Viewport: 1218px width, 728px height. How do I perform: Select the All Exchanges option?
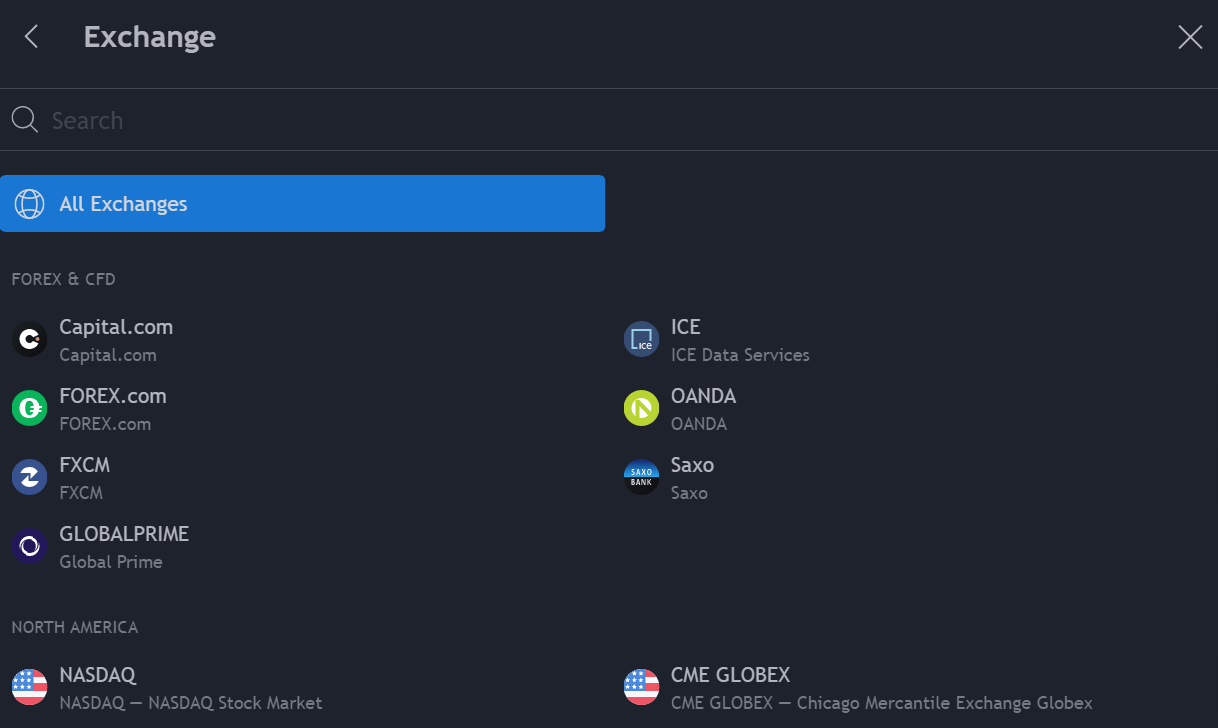point(302,204)
